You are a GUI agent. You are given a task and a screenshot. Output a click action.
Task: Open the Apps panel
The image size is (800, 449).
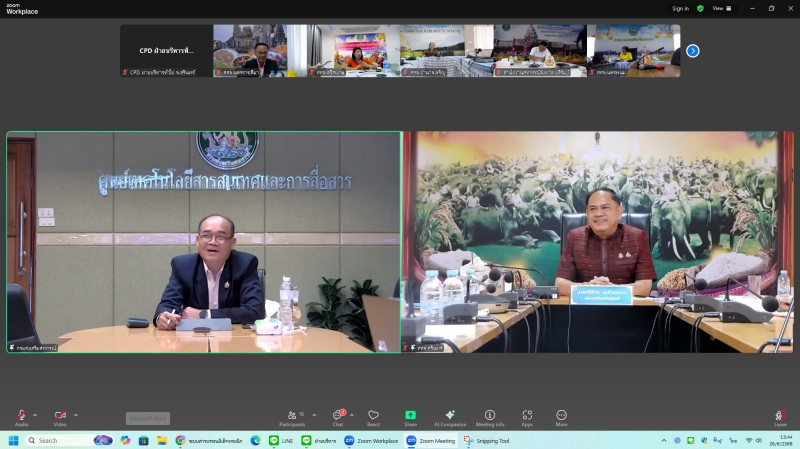tap(527, 418)
